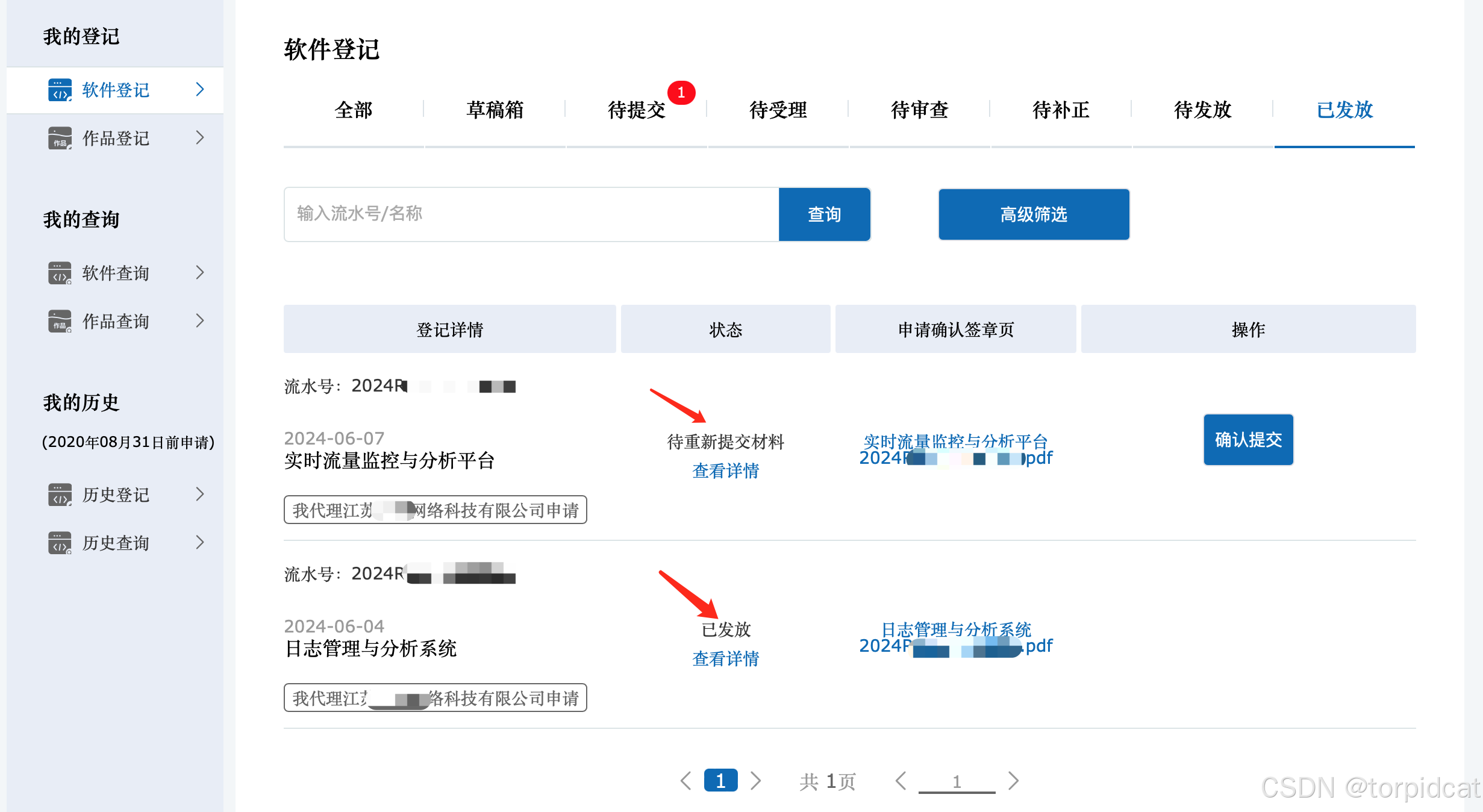Image resolution: width=1483 pixels, height=812 pixels.
Task: Expand the 历史查询 chevron arrow
Action: 200,543
